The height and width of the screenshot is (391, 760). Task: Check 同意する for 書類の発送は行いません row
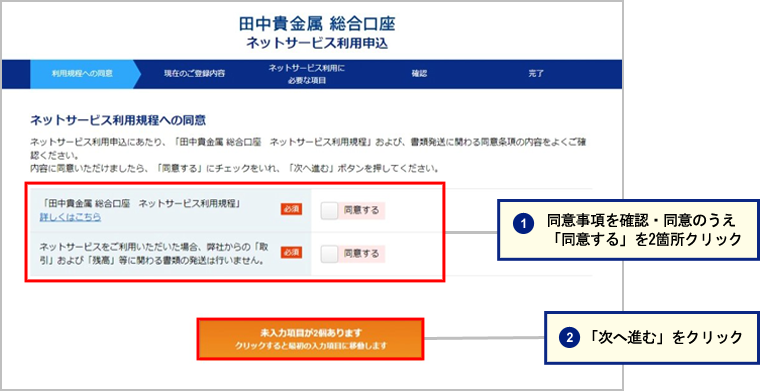[329, 253]
